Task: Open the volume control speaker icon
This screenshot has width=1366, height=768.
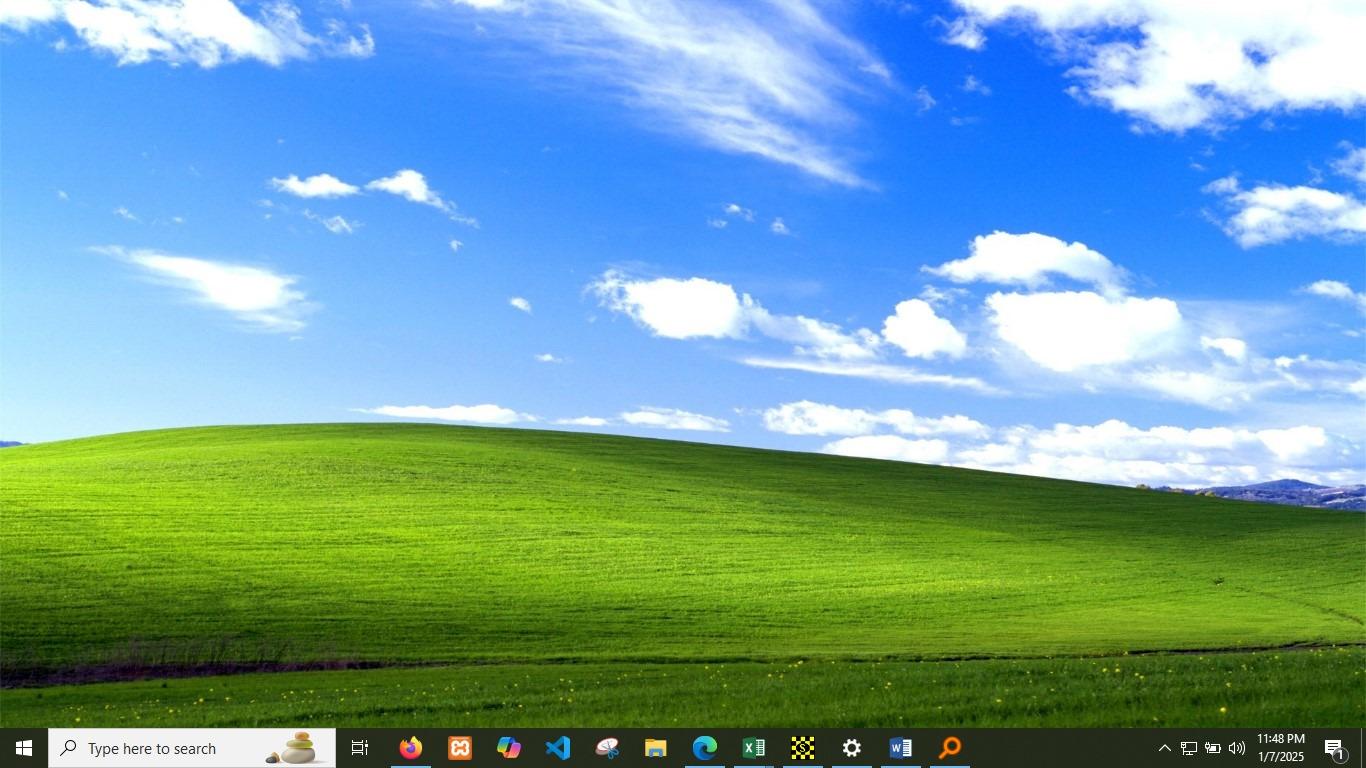Action: pyautogui.click(x=1237, y=748)
